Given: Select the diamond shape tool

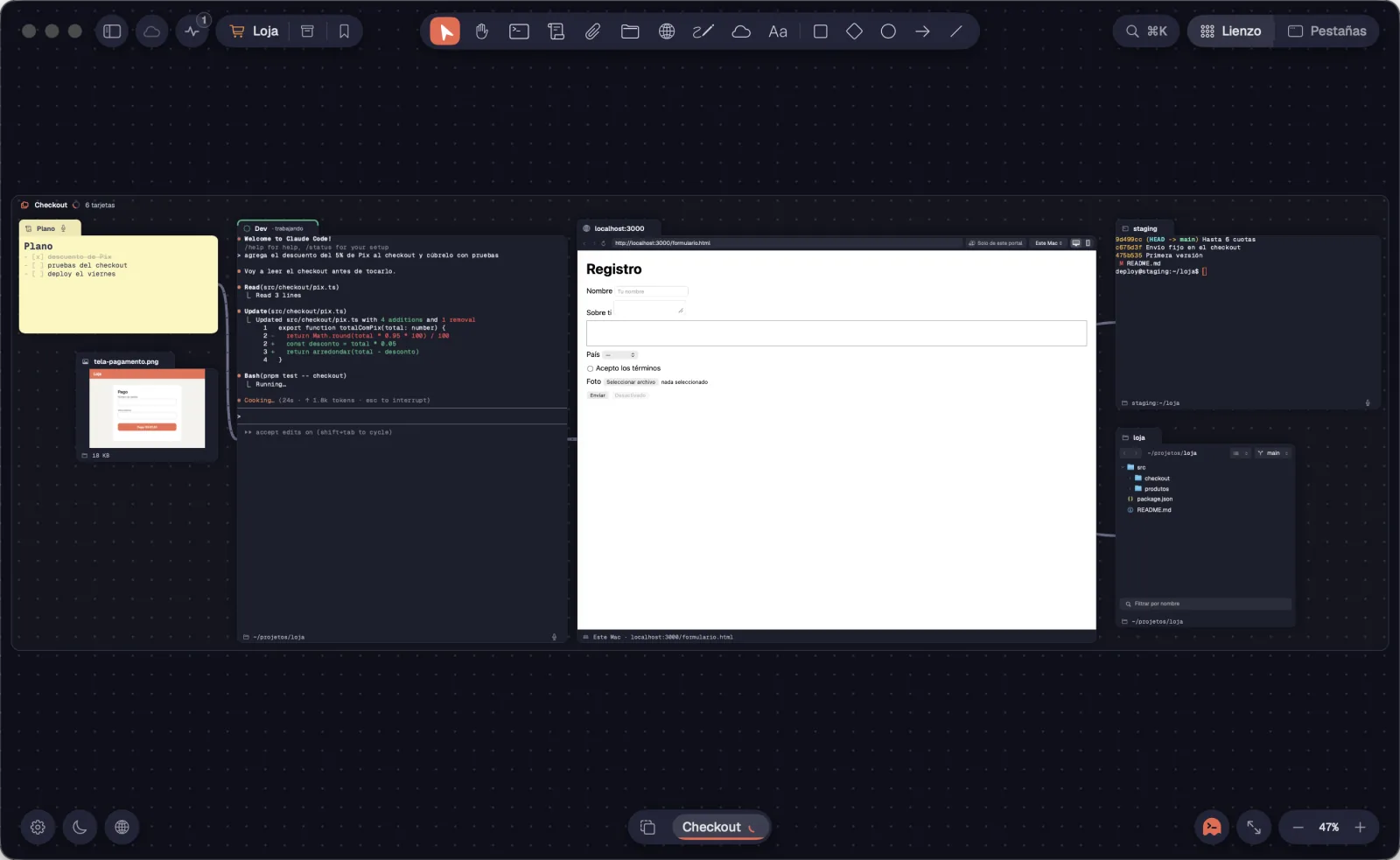Looking at the screenshot, I should [x=854, y=31].
